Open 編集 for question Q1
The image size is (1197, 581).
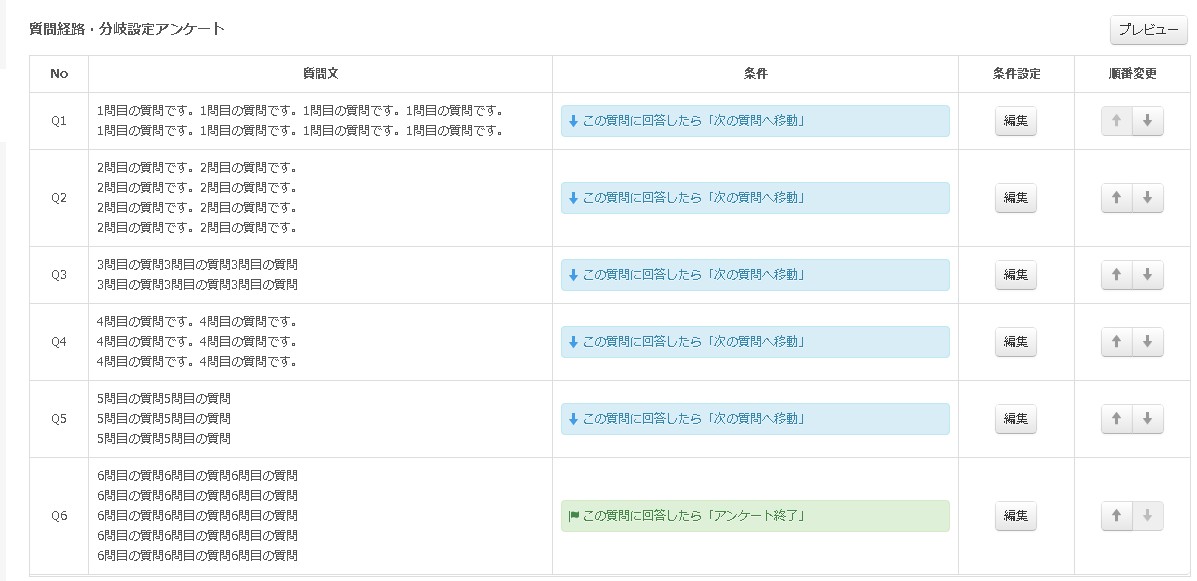pyautogui.click(x=1015, y=121)
